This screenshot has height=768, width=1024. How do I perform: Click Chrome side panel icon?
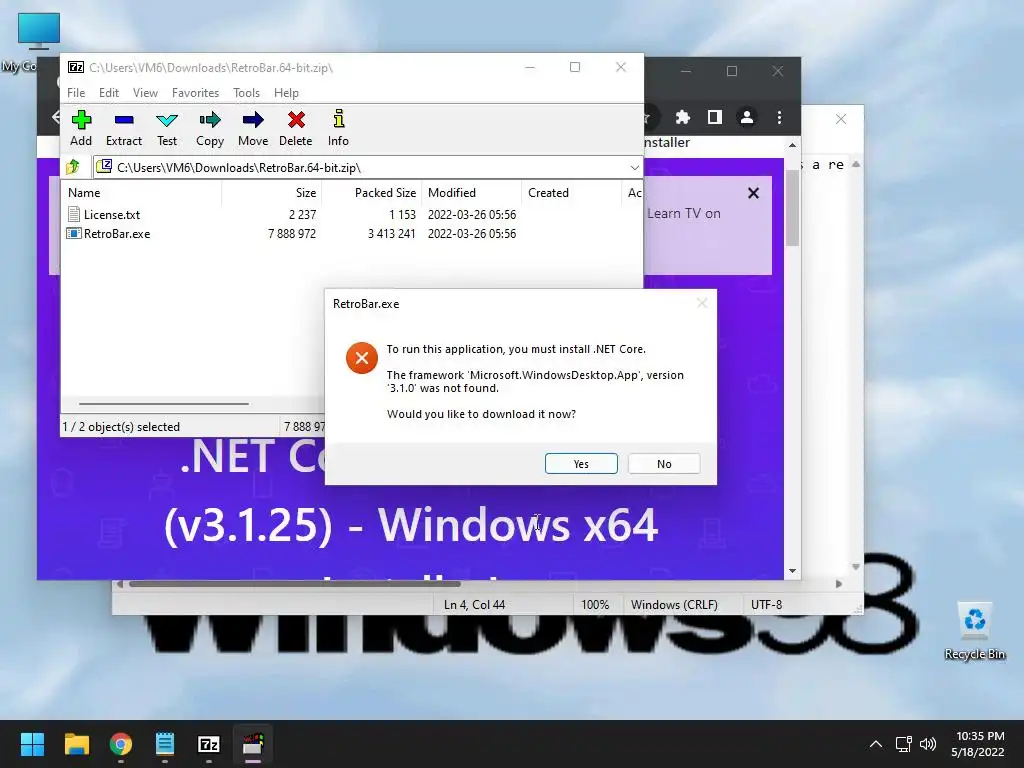pos(714,117)
